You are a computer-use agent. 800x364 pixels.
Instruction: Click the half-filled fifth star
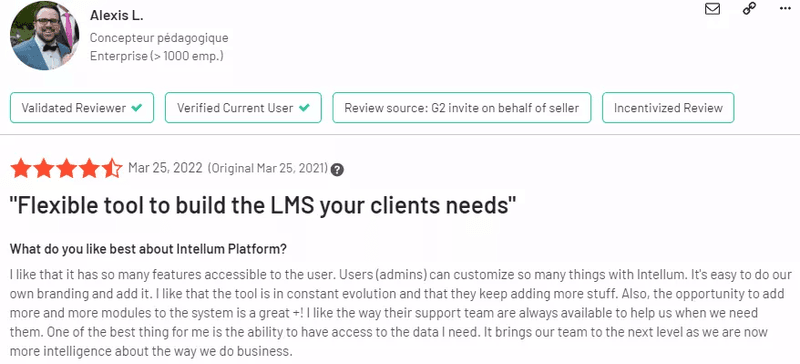coord(112,168)
